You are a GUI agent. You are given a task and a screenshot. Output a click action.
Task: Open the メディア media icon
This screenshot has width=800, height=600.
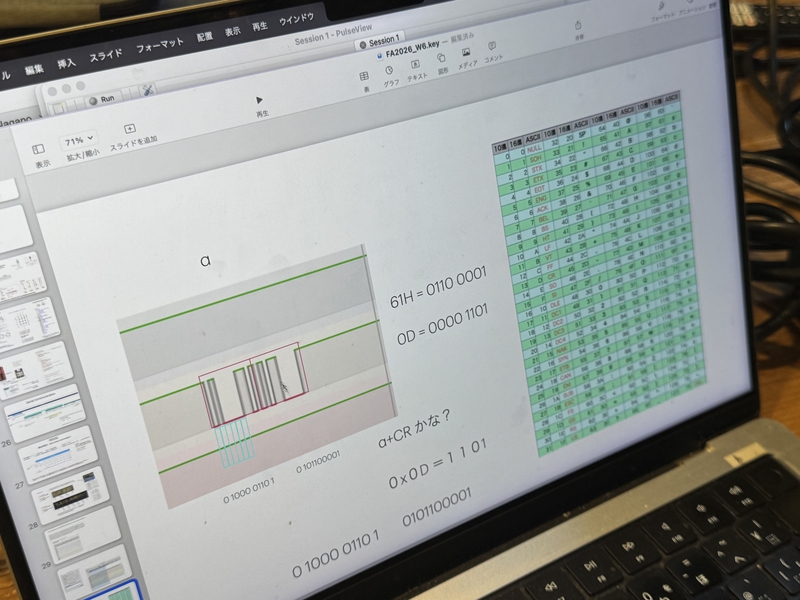(x=466, y=52)
